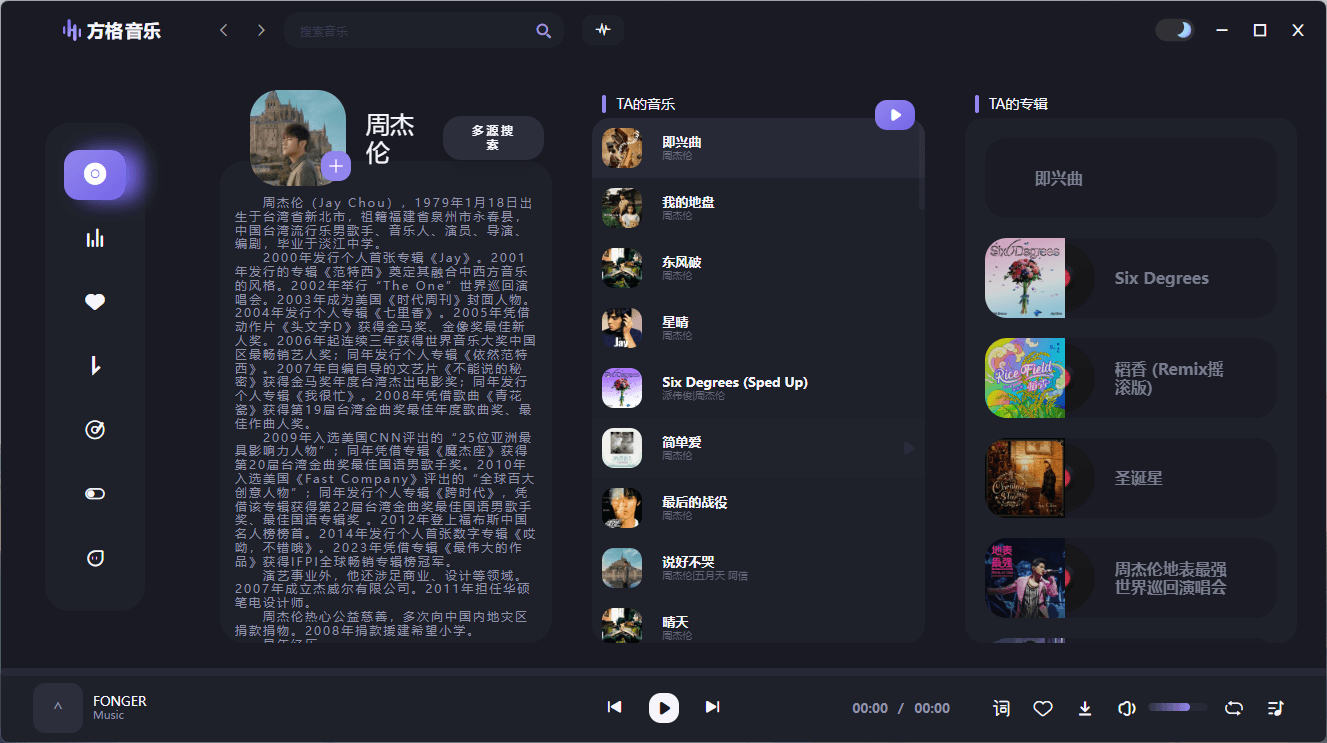Viewport: 1327px width, 743px height.
Task: Download the current song
Action: 1085,708
